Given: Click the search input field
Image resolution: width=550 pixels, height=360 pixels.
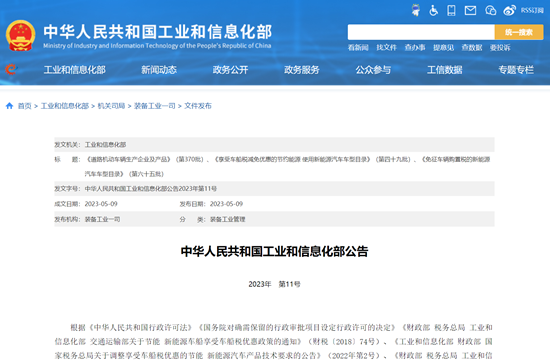Looking at the screenshot, I should [421, 32].
